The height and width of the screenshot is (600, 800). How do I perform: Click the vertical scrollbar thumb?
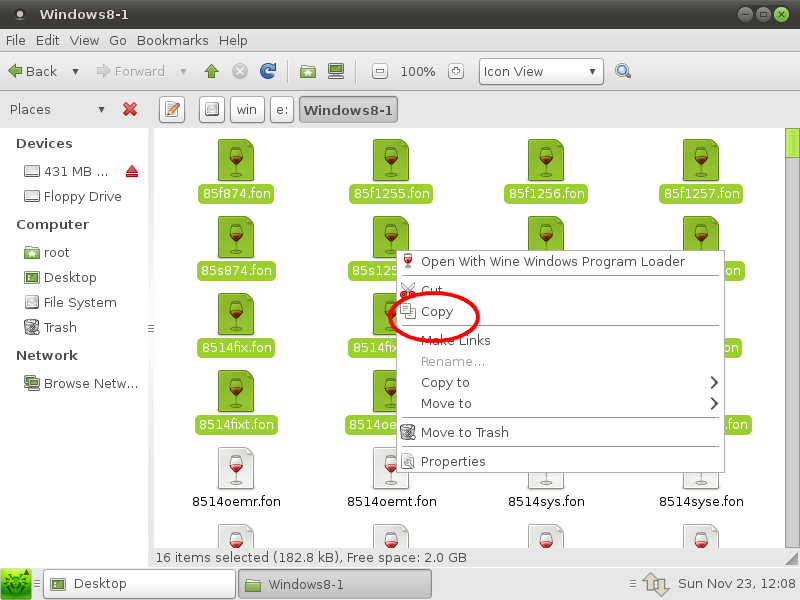tap(792, 143)
